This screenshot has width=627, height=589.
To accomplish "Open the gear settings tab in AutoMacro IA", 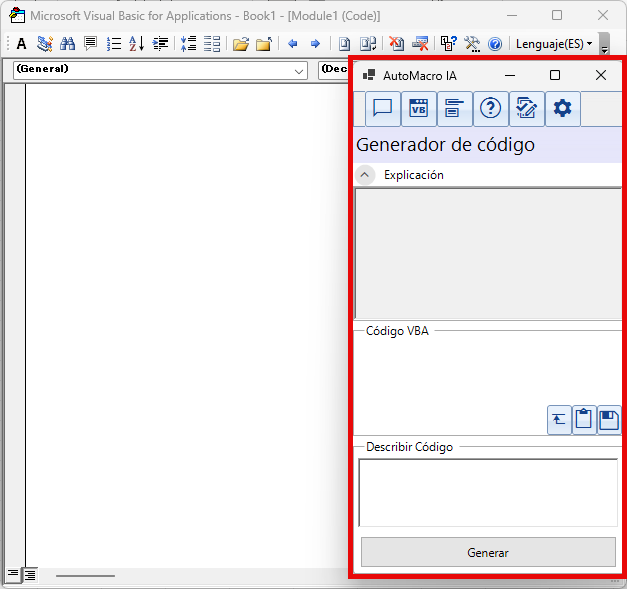I will click(563, 109).
